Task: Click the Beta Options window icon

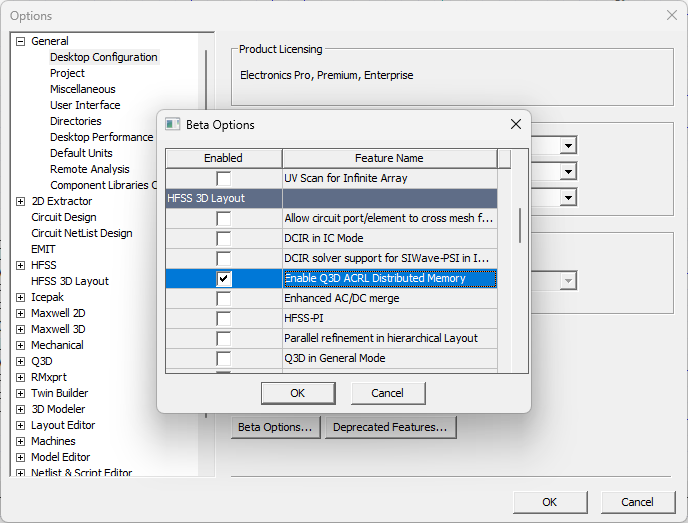Action: click(172, 125)
